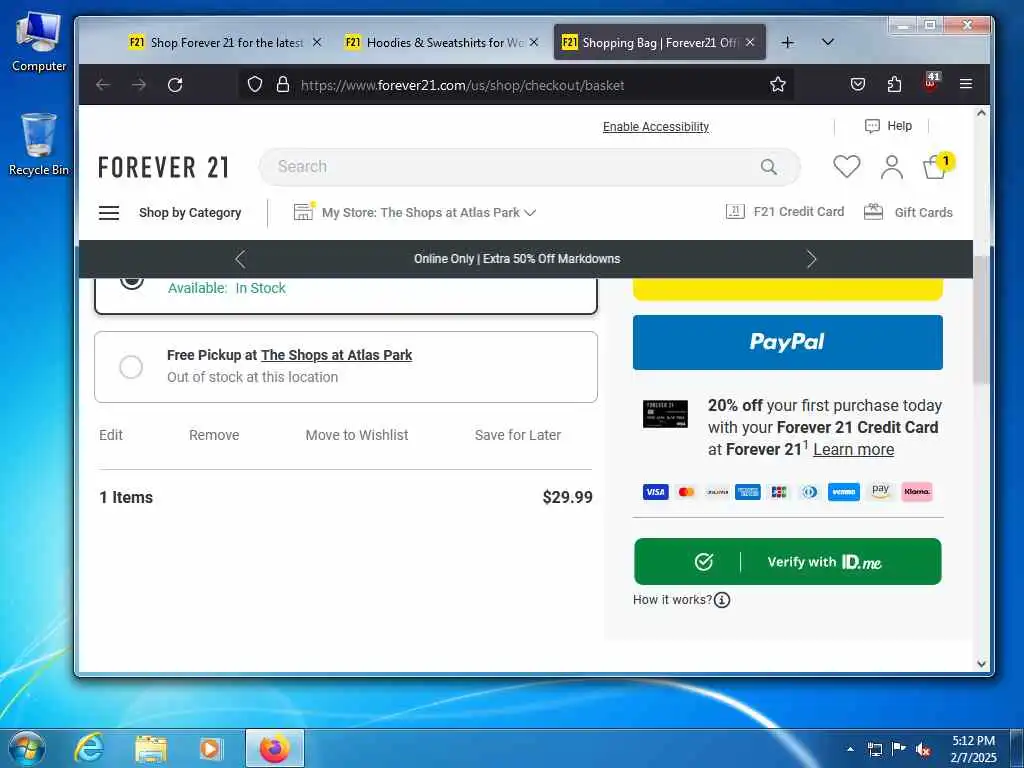Open Windows Start button
Image resolution: width=1024 pixels, height=768 pixels.
(26, 749)
